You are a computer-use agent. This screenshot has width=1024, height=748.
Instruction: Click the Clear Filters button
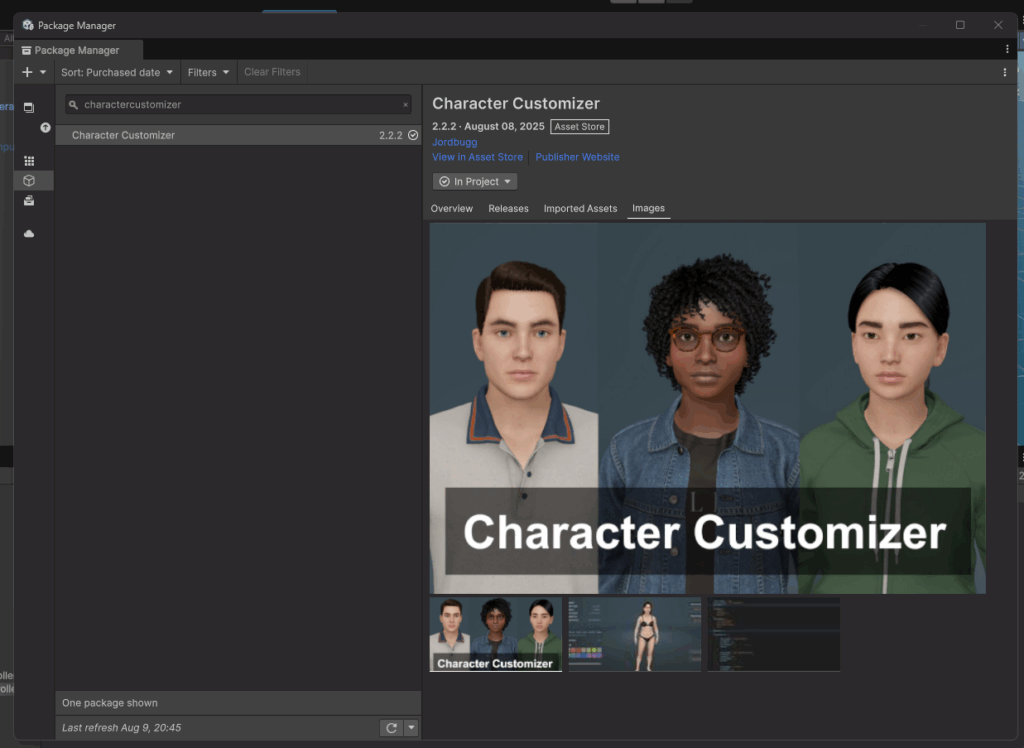[272, 72]
